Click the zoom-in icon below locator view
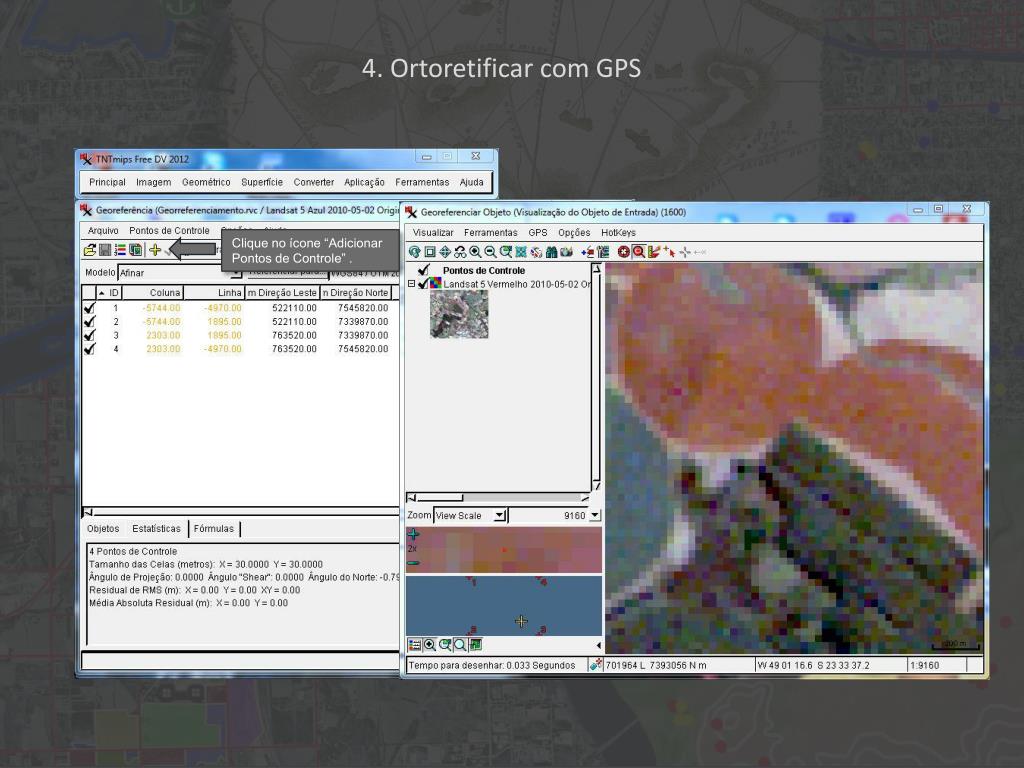The height and width of the screenshot is (768, 1024). (430, 645)
